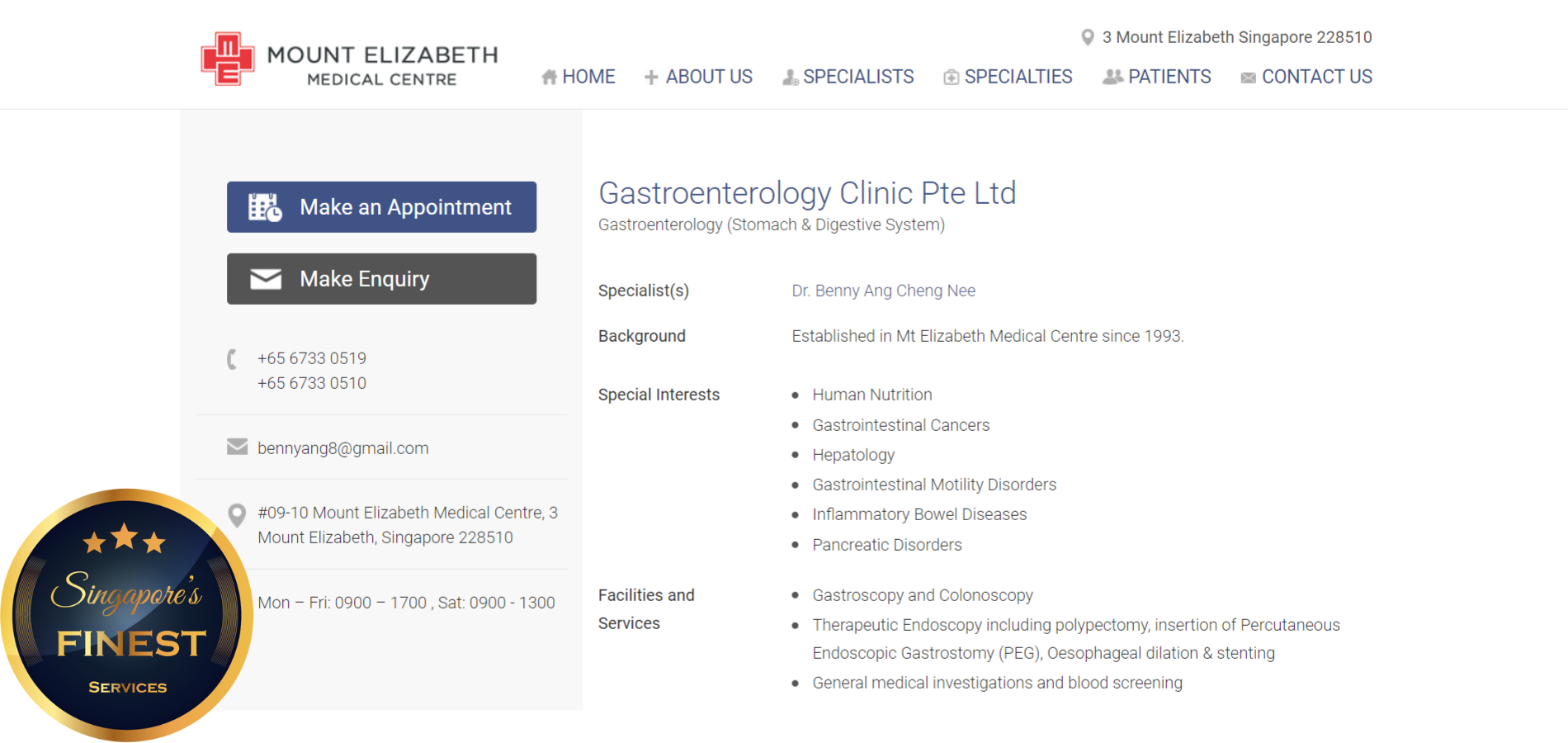Open the HOME menu item
Screen dimensions: 1568x743
(x=588, y=77)
